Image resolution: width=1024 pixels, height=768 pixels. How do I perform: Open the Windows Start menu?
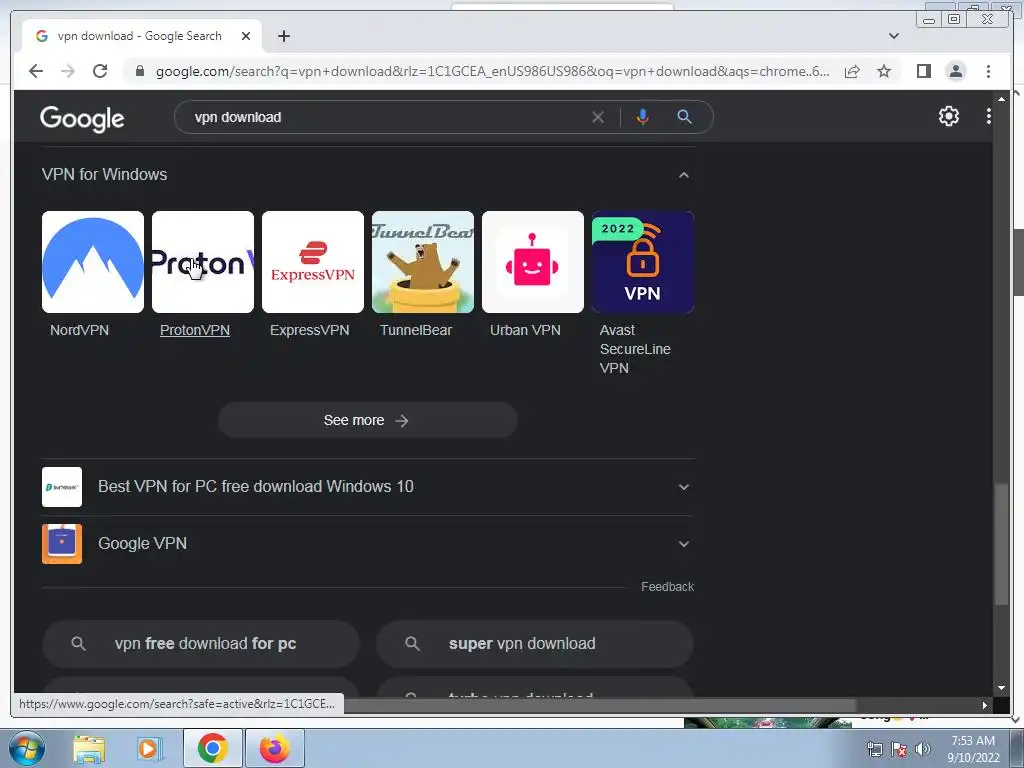click(x=27, y=748)
